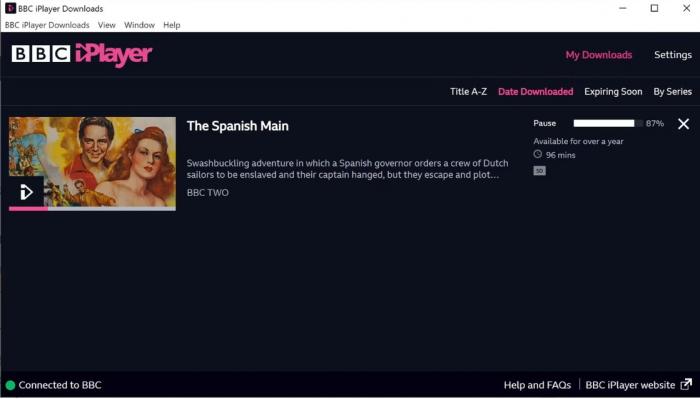Open the BBC iPlayer website link

tap(630, 385)
